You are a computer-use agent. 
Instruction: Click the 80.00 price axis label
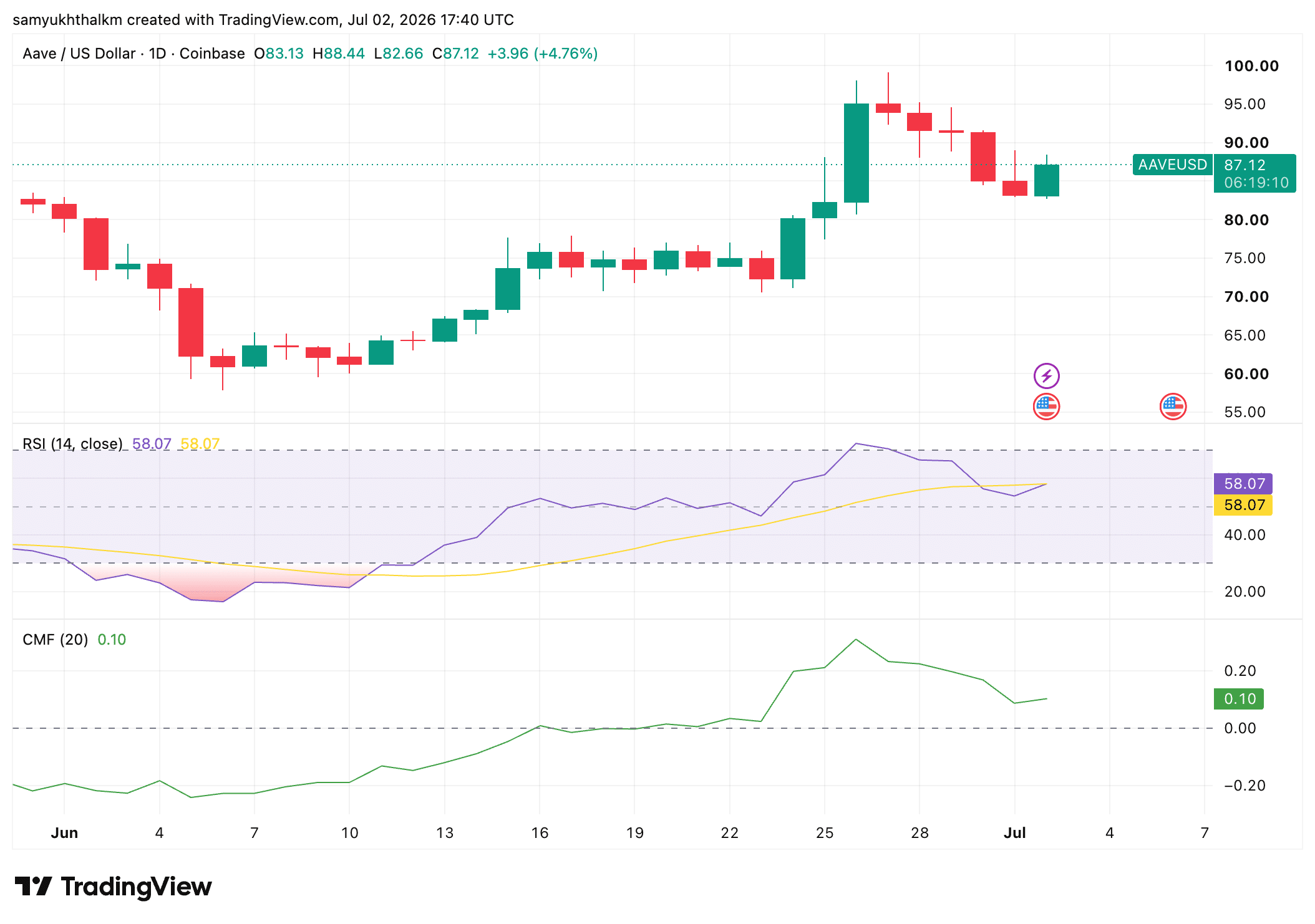pyautogui.click(x=1246, y=220)
